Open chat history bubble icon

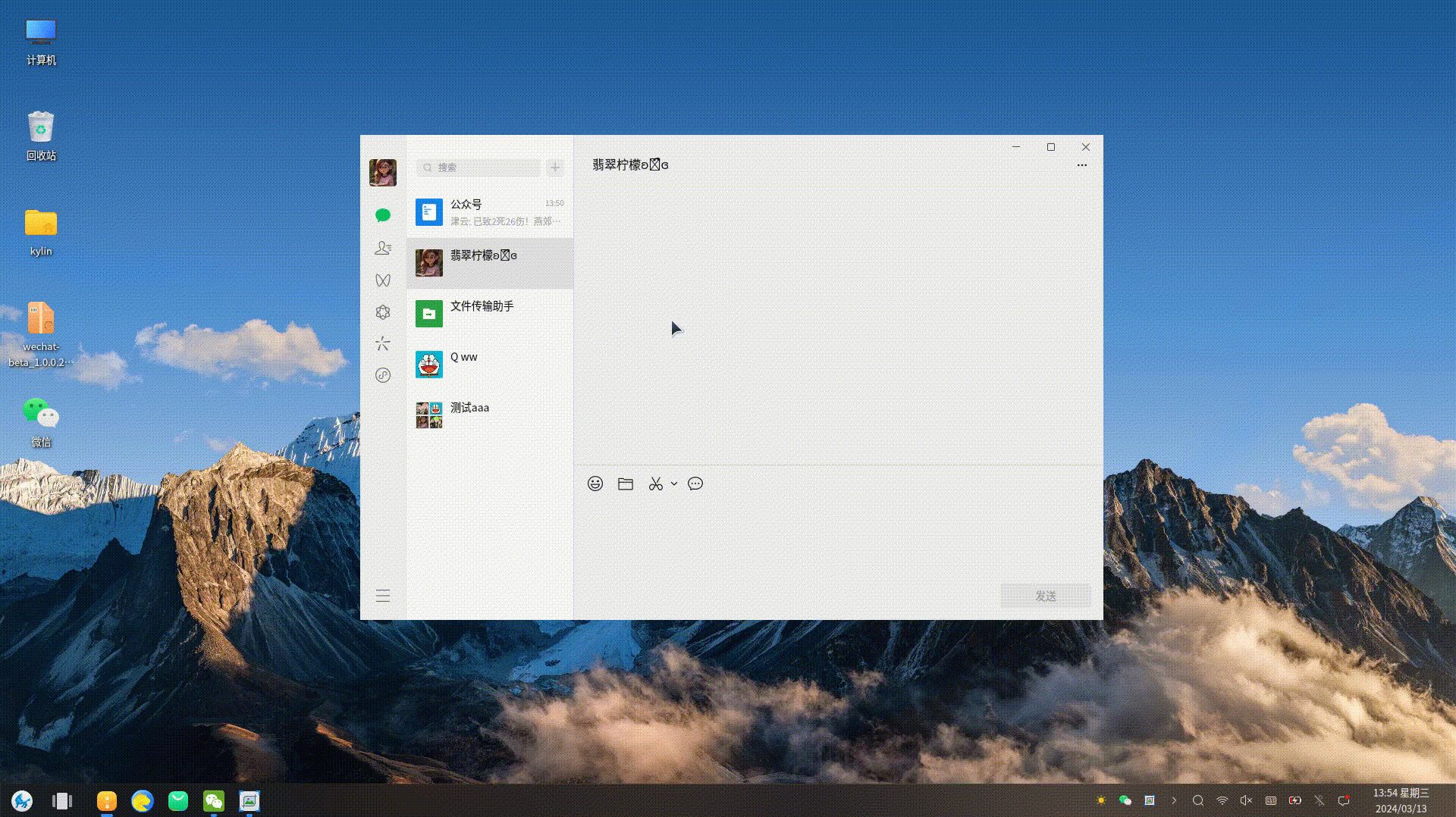[x=695, y=484]
